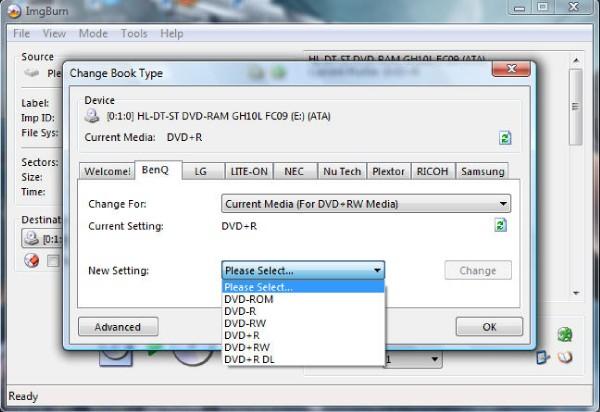Collapse the New Setting dropdown
Viewport: 600px width, 412px height.
click(x=303, y=270)
